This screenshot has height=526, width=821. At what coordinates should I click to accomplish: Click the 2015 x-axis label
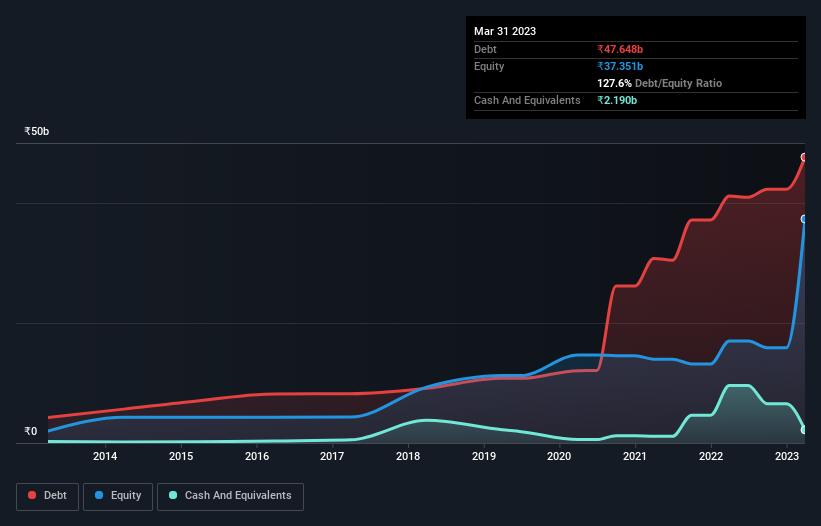click(181, 456)
